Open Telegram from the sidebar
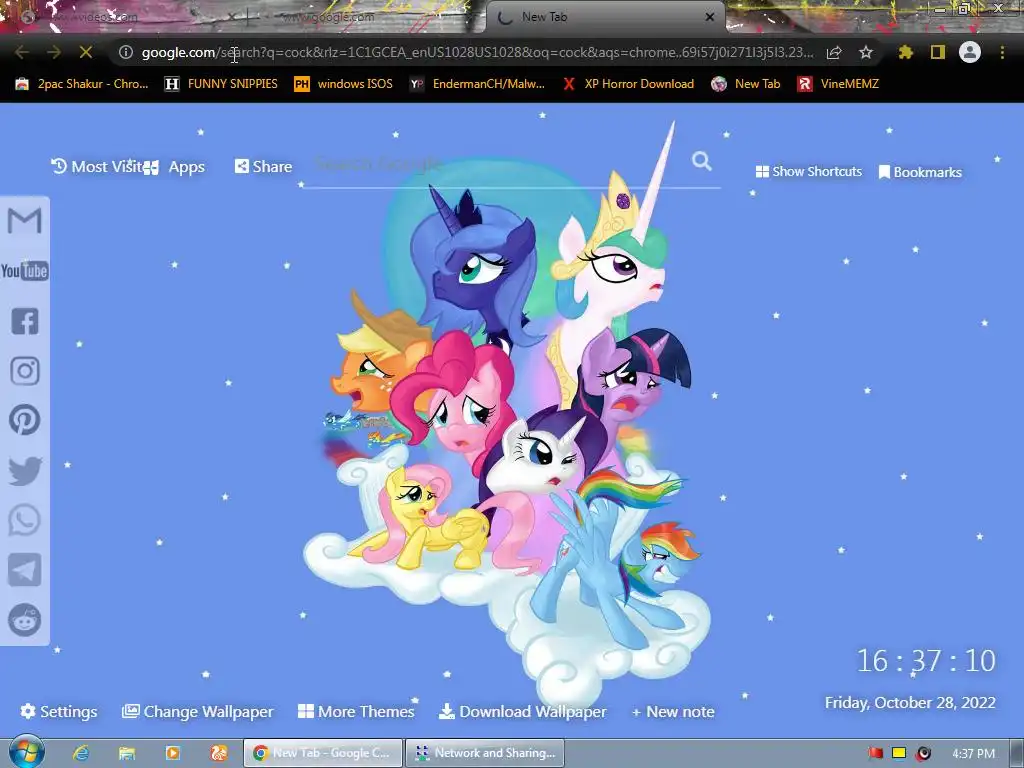Image resolution: width=1024 pixels, height=768 pixels. [25, 569]
